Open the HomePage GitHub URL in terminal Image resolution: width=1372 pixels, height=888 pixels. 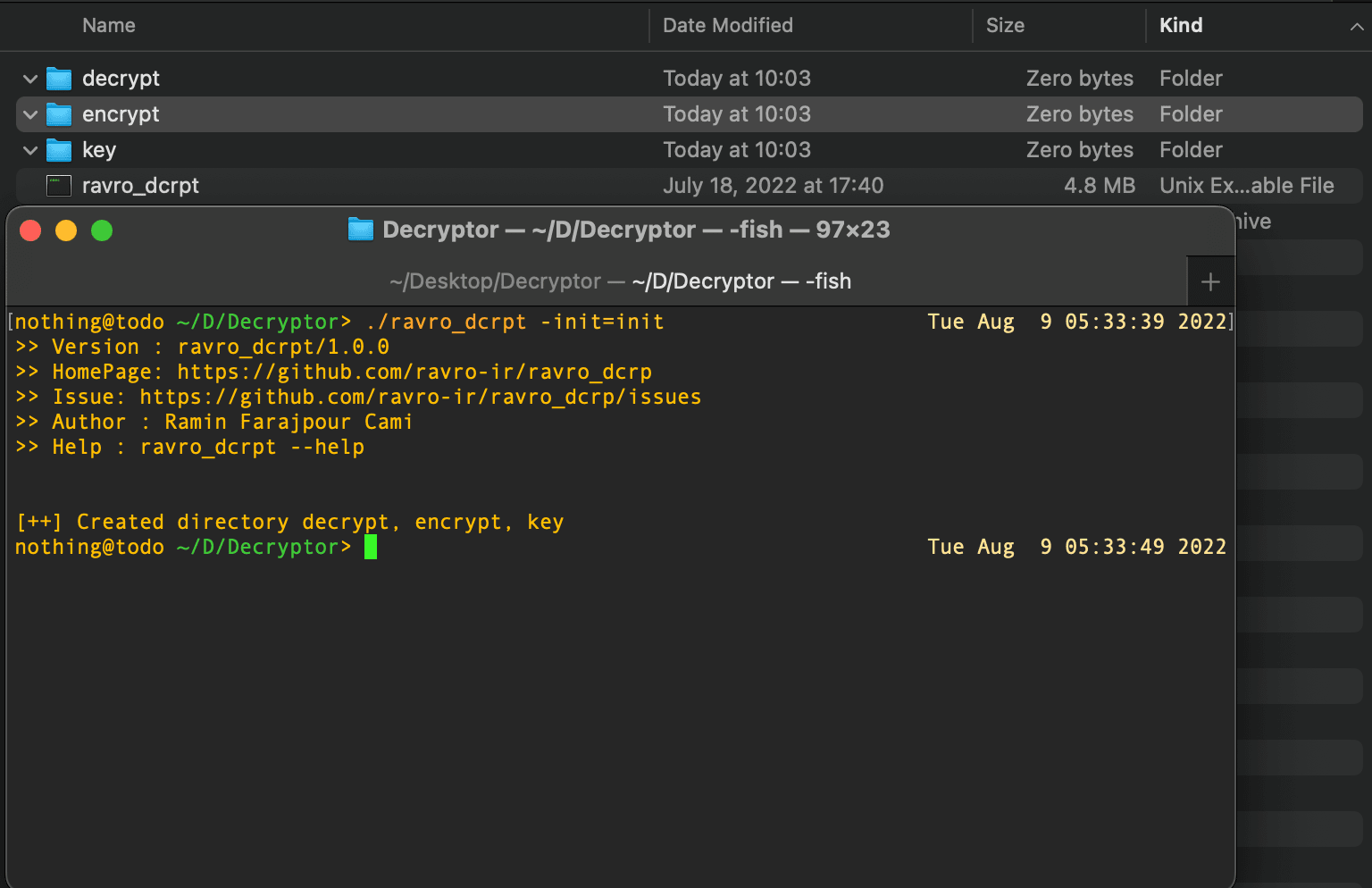414,372
